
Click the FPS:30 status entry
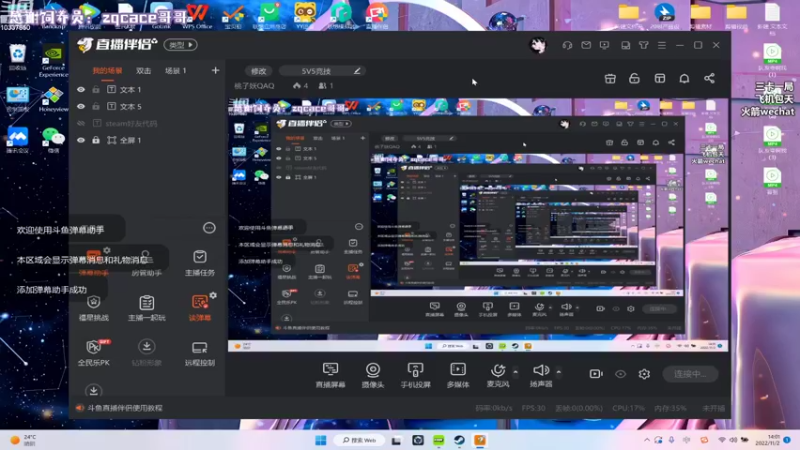533,408
